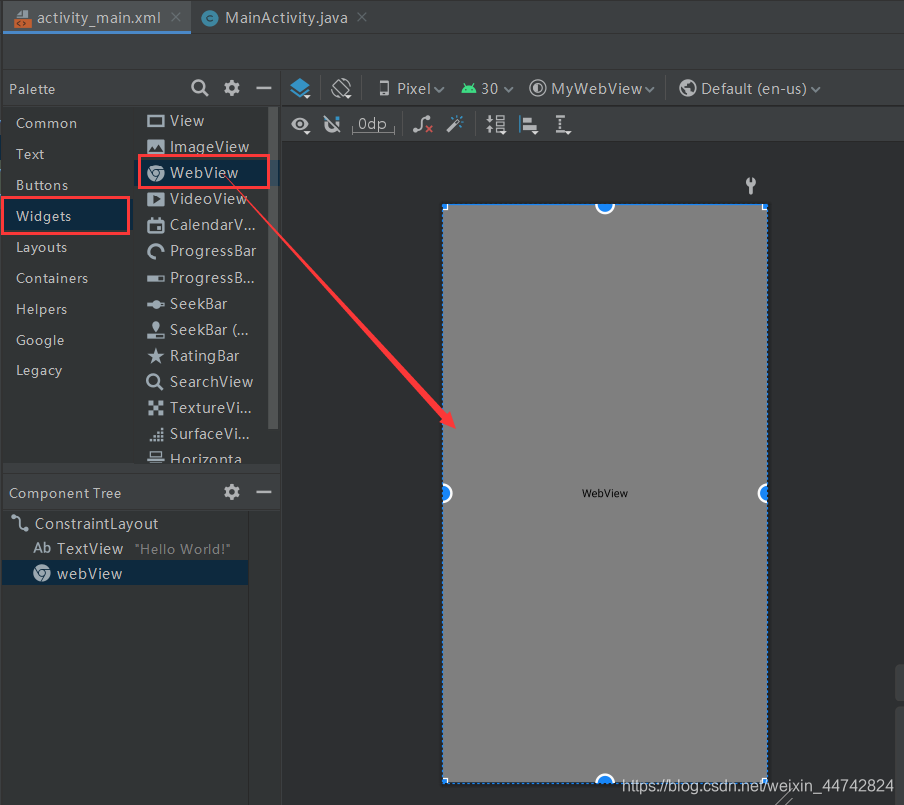
Task: Pick circular ProgressBar widget
Action: click(x=201, y=251)
